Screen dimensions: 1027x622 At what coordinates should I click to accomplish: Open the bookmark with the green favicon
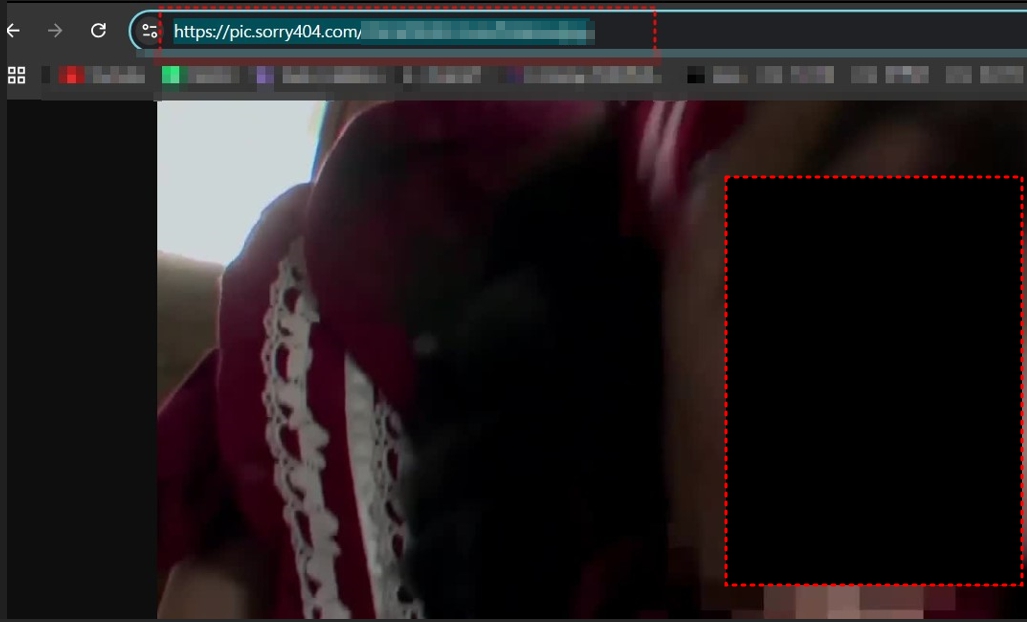pyautogui.click(x=200, y=75)
